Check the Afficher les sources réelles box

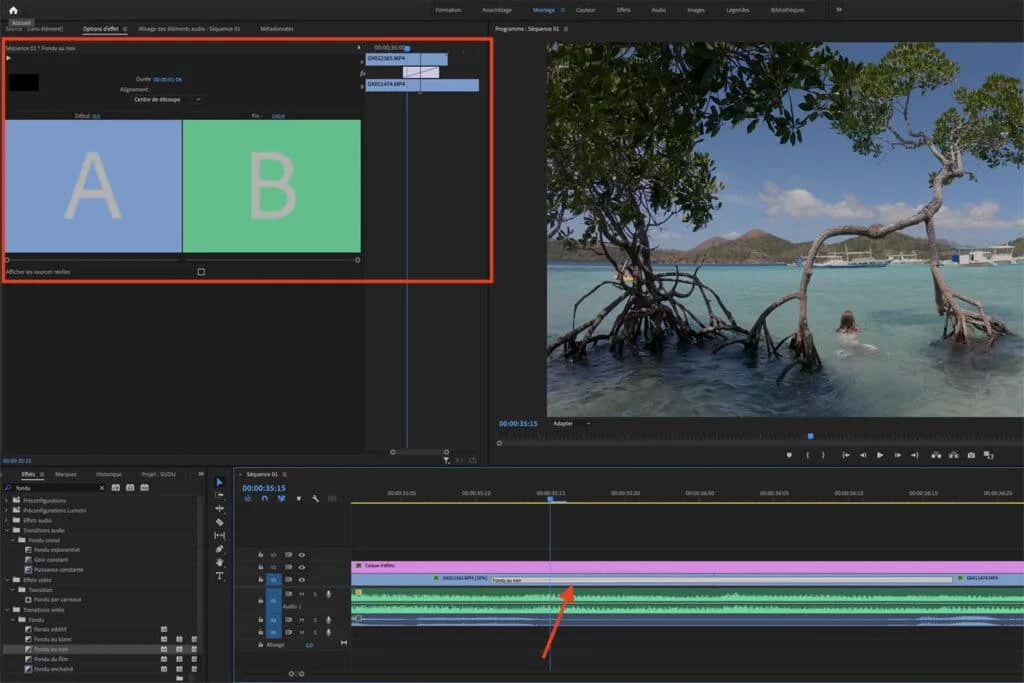tap(201, 272)
